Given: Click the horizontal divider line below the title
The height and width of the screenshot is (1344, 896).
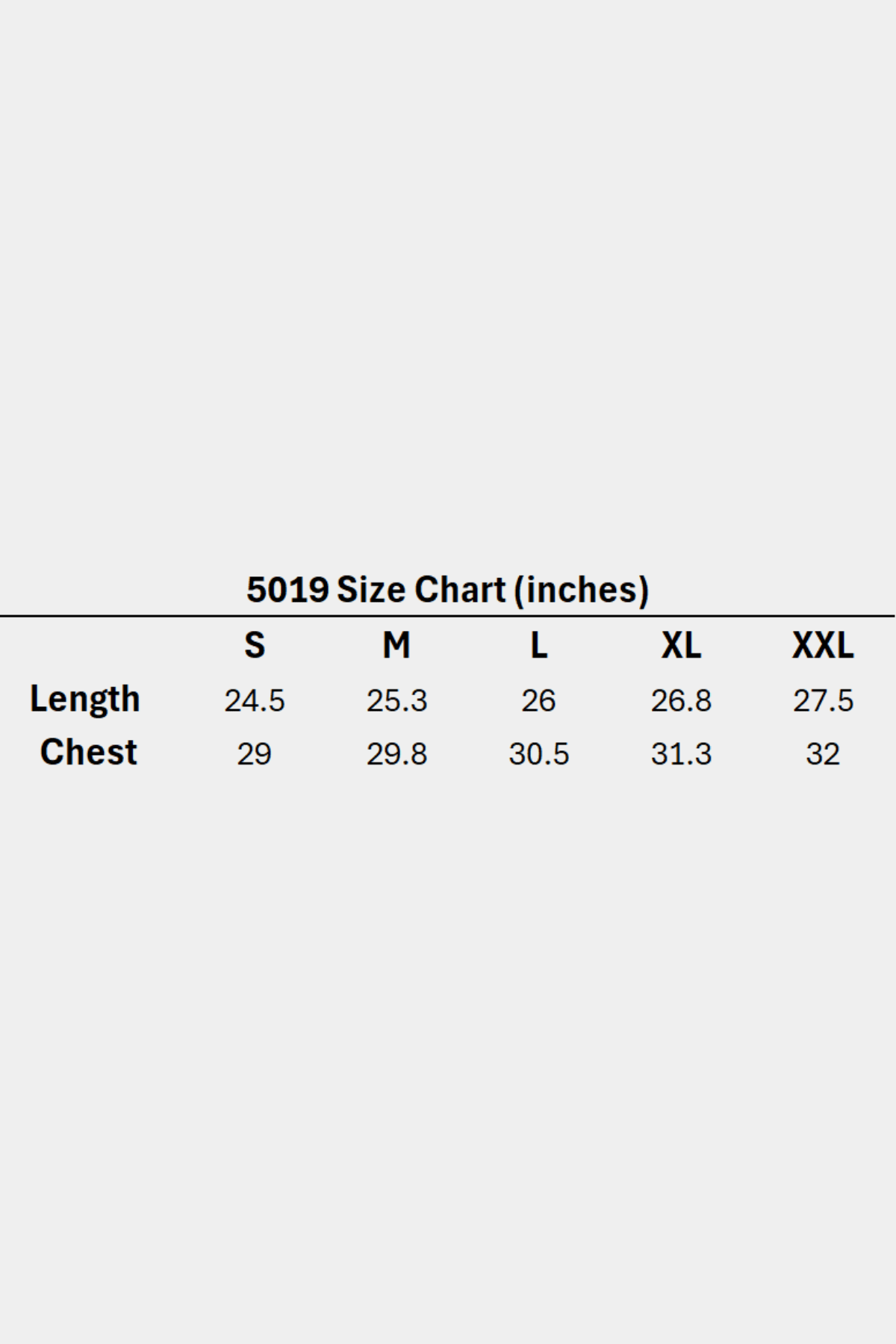Looking at the screenshot, I should click(448, 617).
